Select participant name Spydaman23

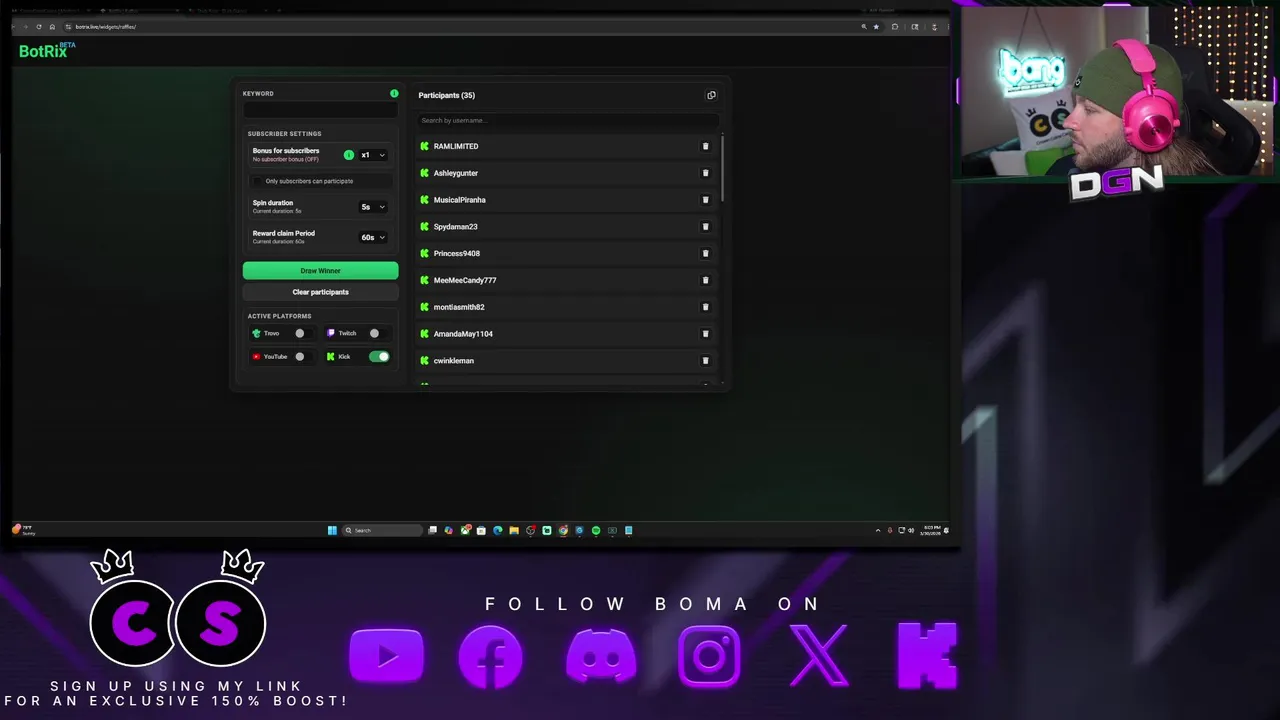pos(455,227)
